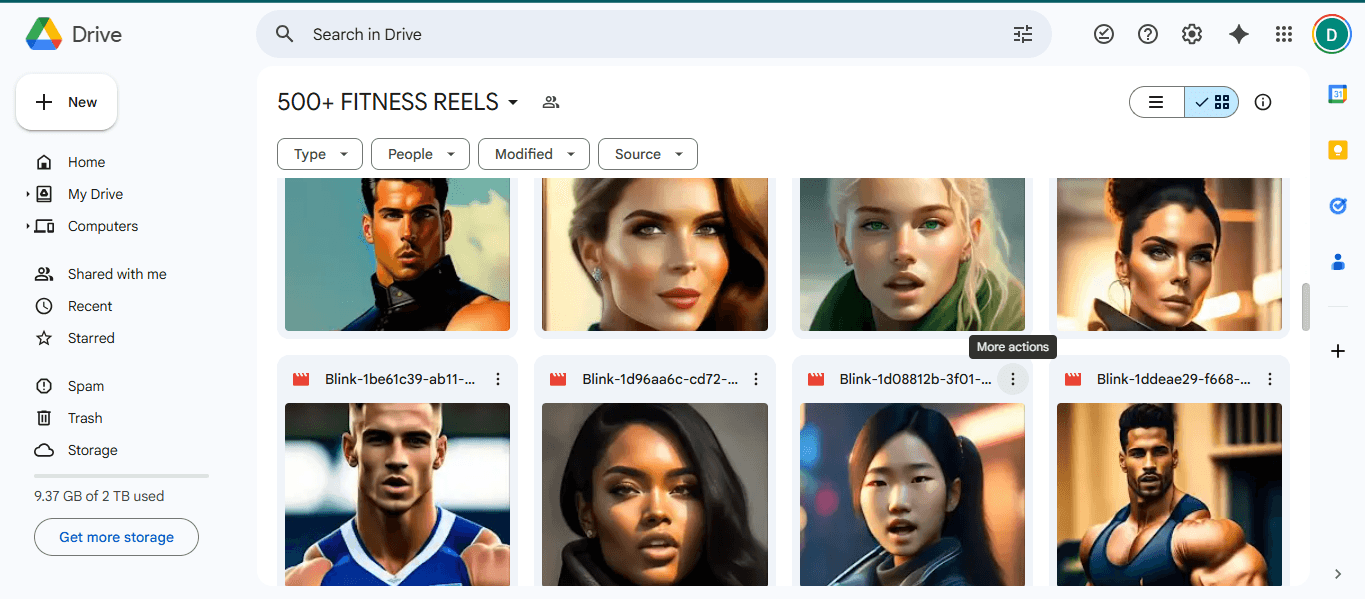
Task: Open the Blink-1be61c39-ab11 video thumbnail
Action: 397,494
